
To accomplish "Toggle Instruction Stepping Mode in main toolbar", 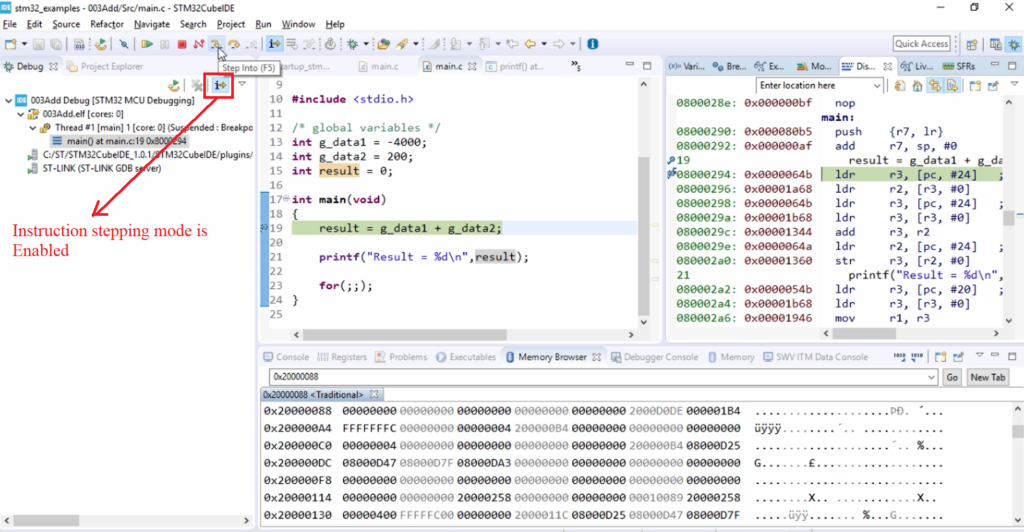I will coord(274,44).
